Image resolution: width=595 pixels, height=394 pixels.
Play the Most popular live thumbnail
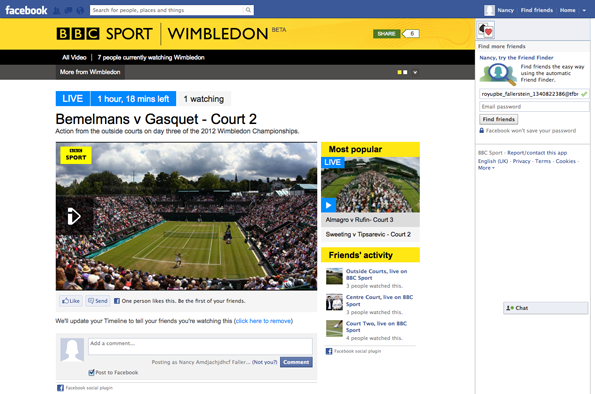(x=370, y=185)
